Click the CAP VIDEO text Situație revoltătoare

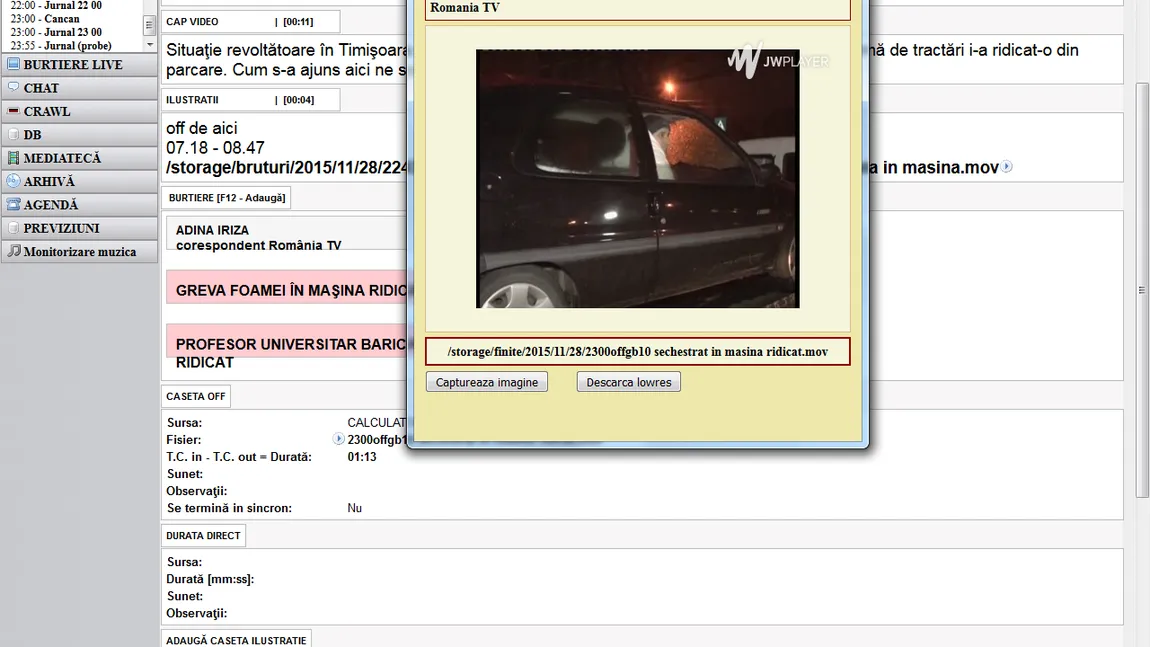[x=286, y=59]
